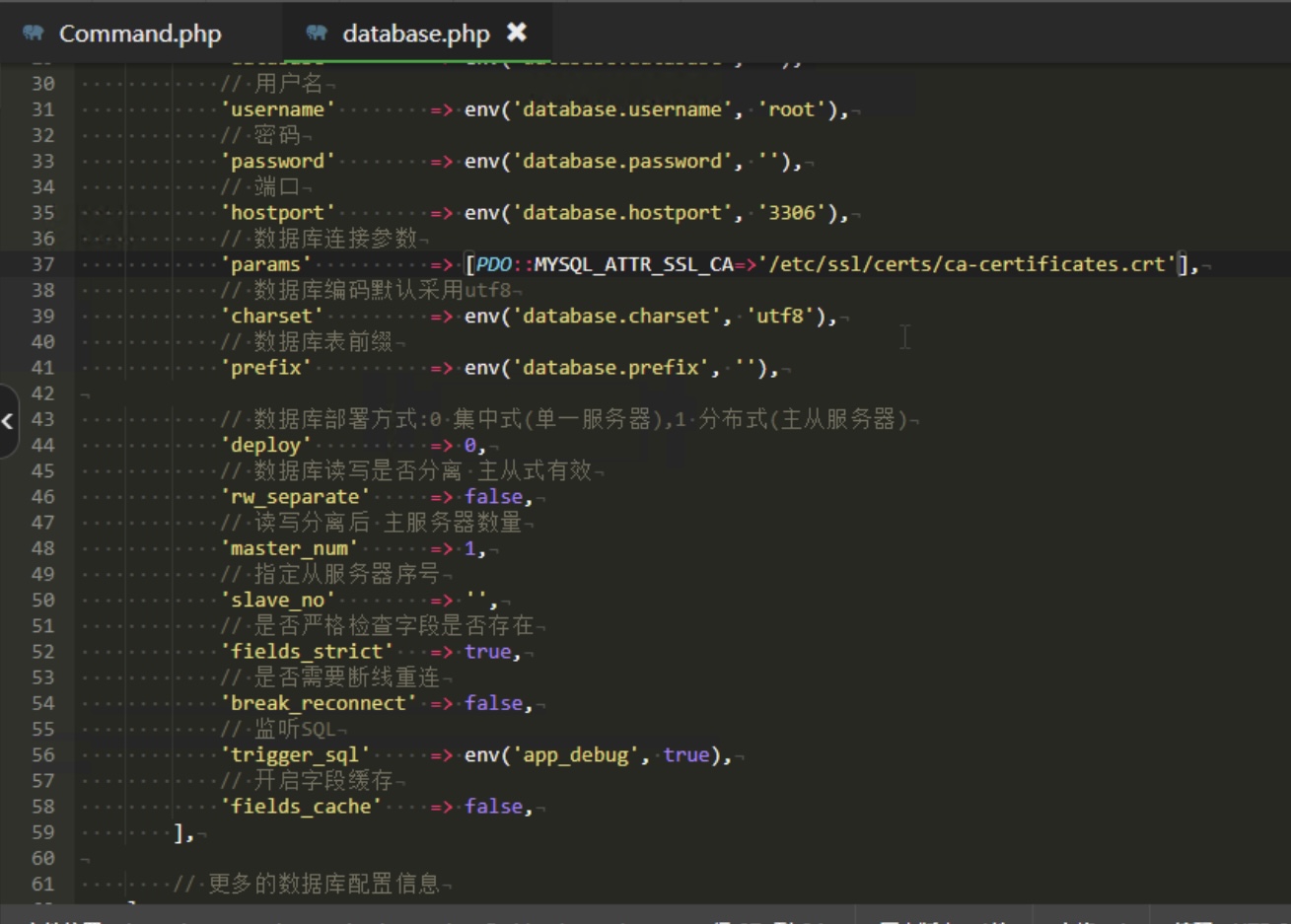1291x924 pixels.
Task: Click line number 56 in the gutter
Action: point(43,754)
